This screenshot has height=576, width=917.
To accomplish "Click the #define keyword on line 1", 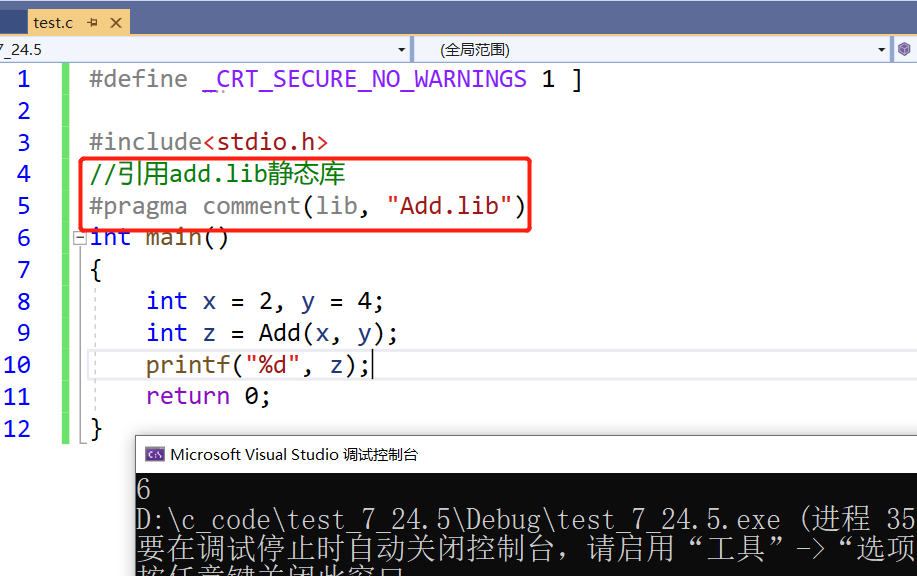I will pyautogui.click(x=138, y=79).
